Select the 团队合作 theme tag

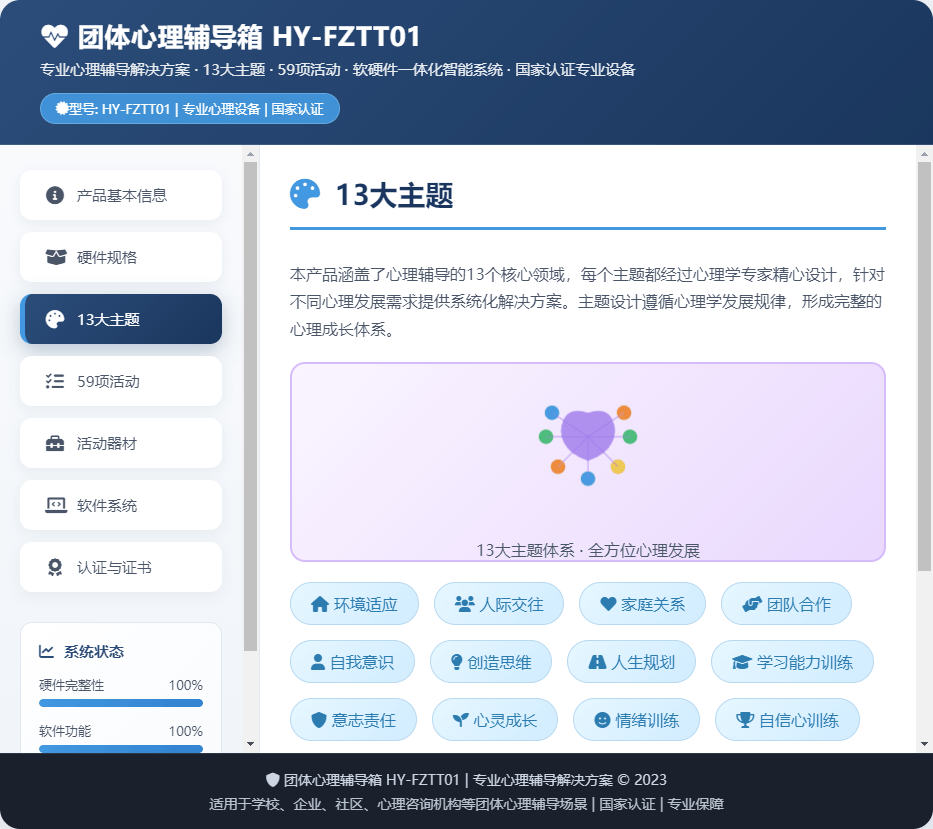786,604
